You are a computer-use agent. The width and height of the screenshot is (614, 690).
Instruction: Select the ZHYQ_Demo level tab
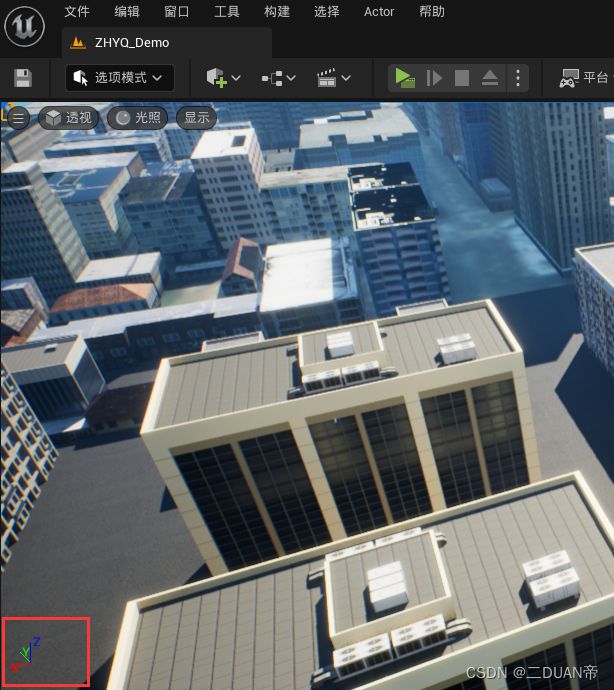(x=166, y=43)
